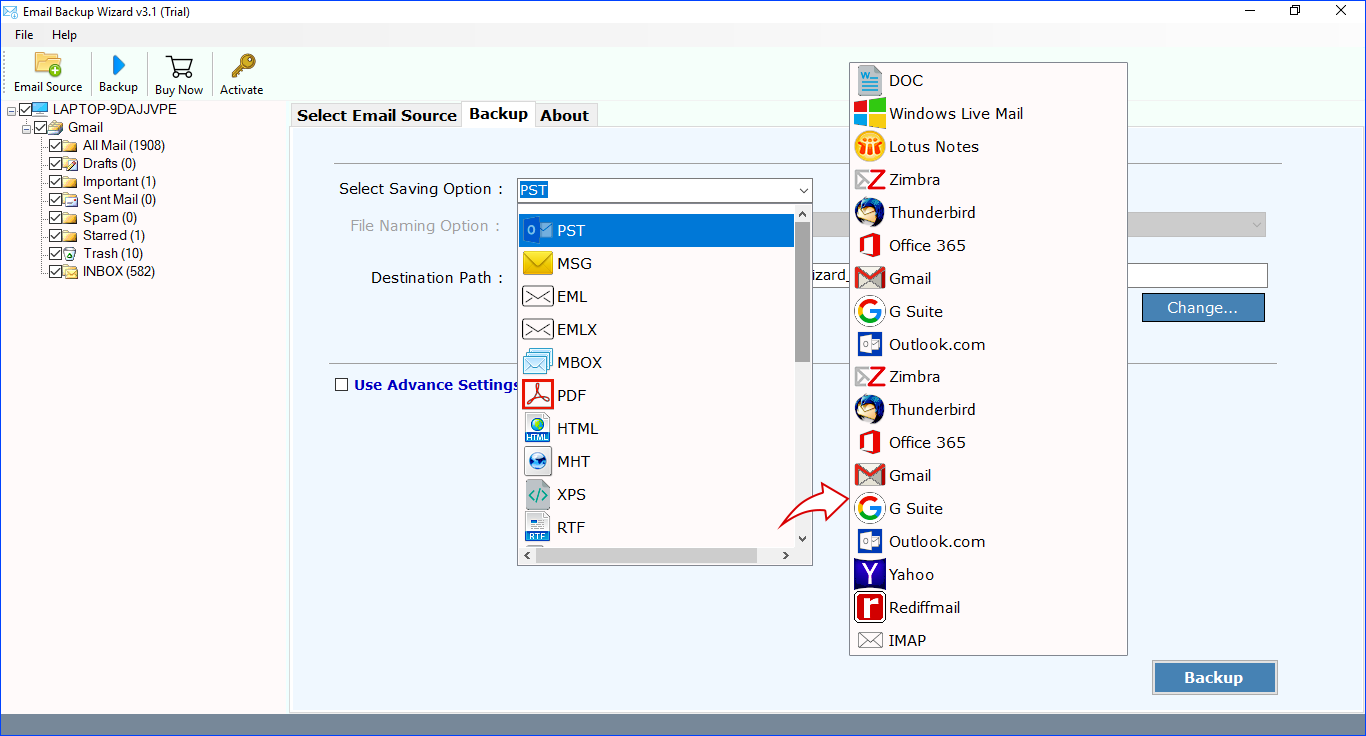This screenshot has height=736, width=1366.
Task: Click vertical scrollbar thumb in format list
Action: point(802,292)
